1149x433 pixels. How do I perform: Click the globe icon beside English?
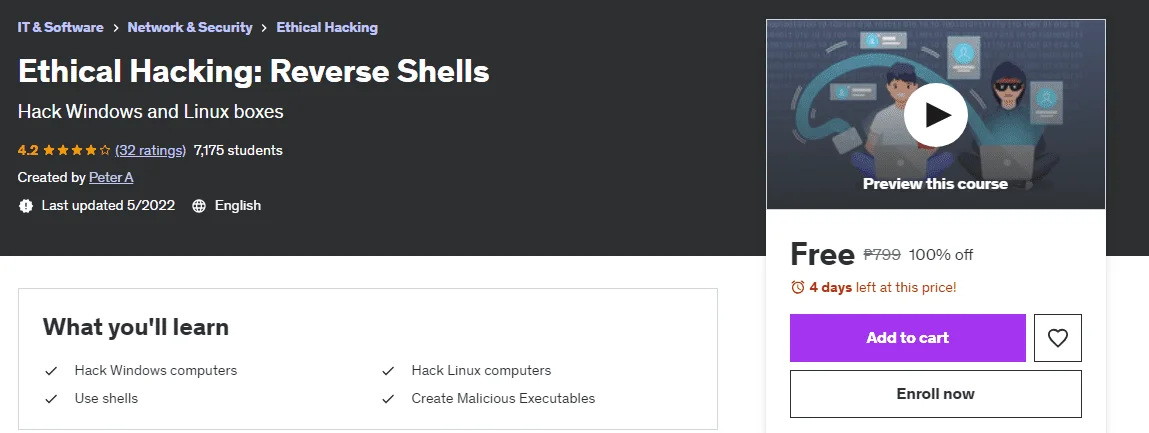[x=199, y=206]
